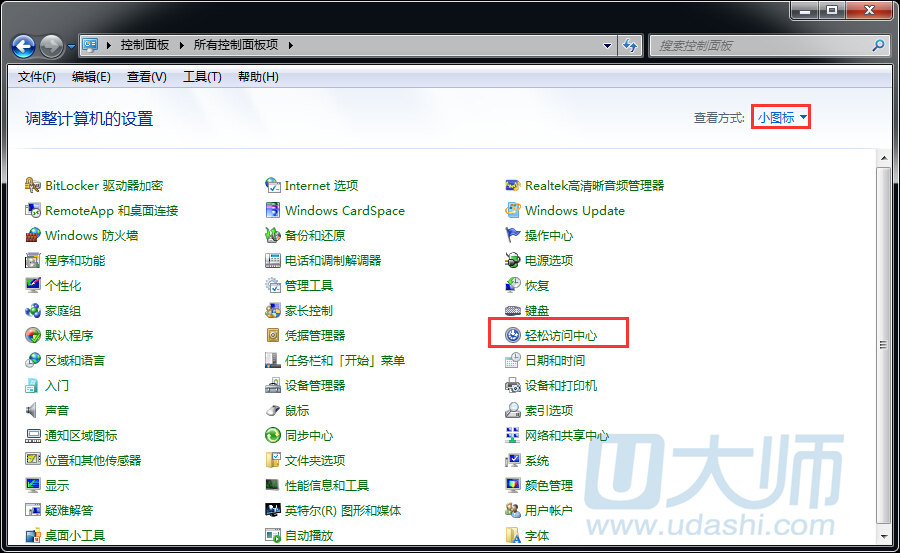Viewport: 900px width, 553px height.
Task: Click the Forward navigation button
Action: [52, 47]
